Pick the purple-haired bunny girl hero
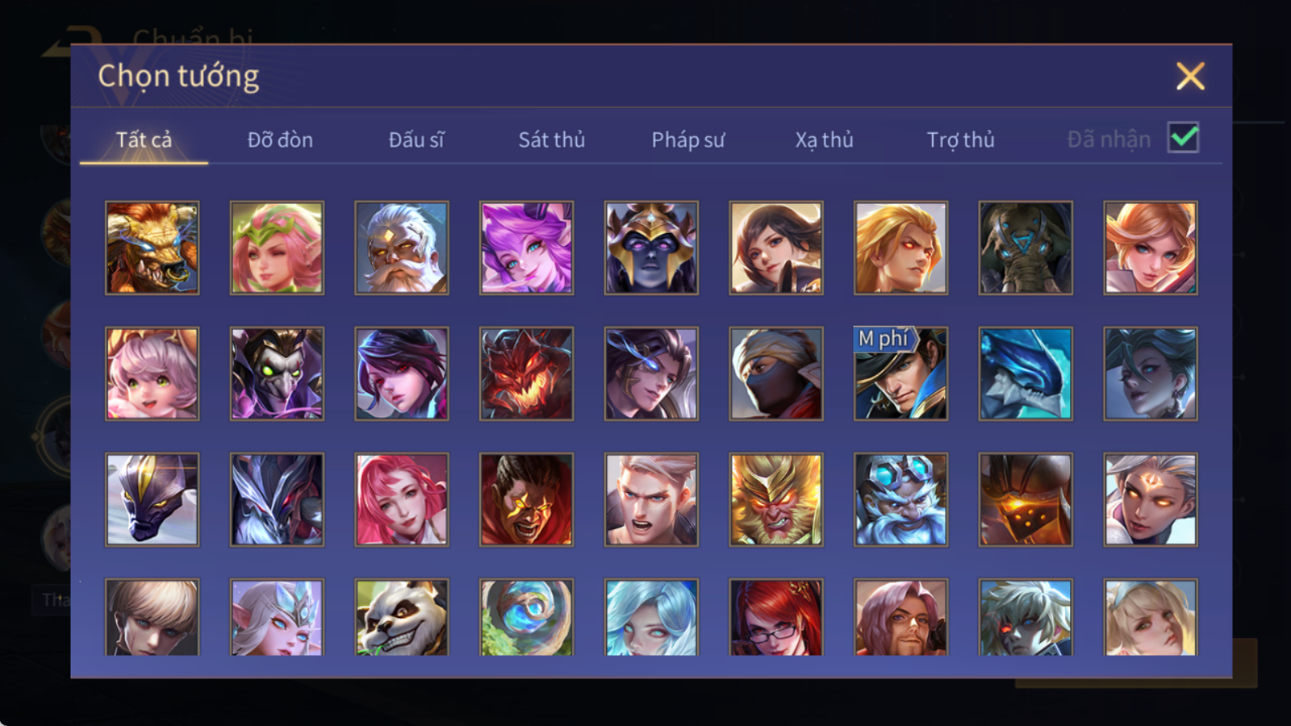The height and width of the screenshot is (726, 1291). (x=527, y=248)
